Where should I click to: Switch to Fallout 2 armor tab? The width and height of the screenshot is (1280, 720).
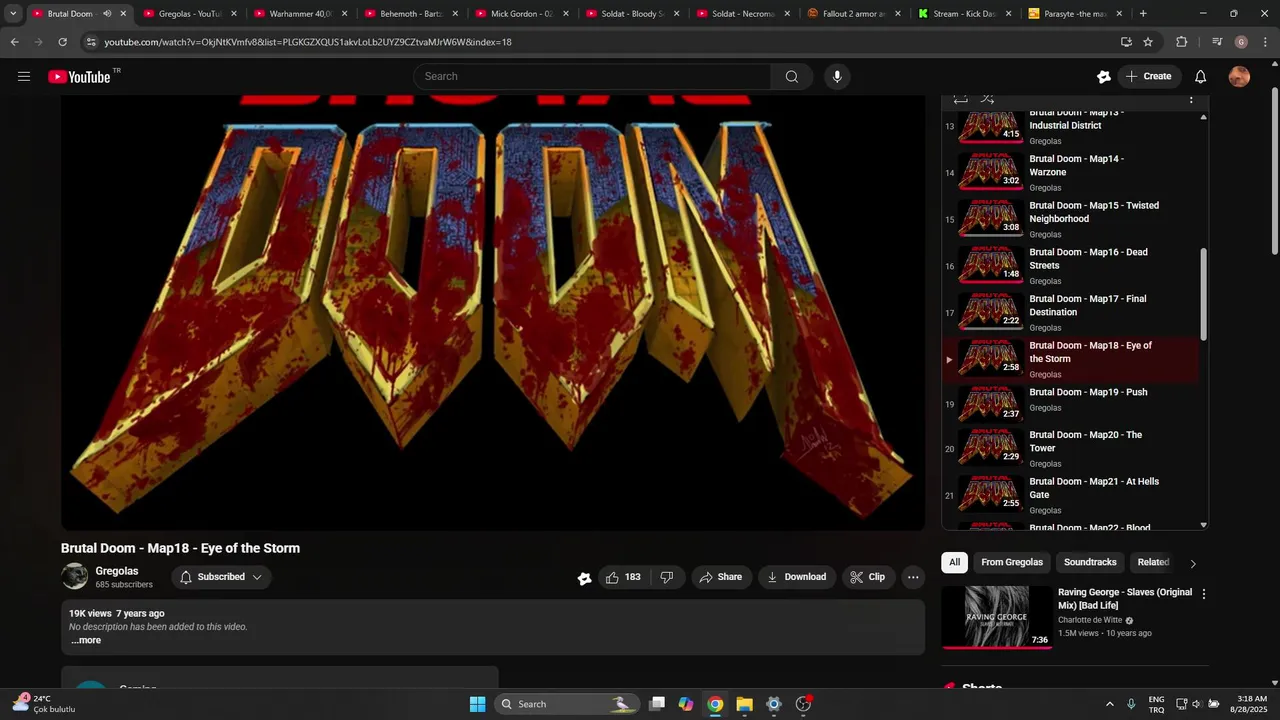point(853,14)
